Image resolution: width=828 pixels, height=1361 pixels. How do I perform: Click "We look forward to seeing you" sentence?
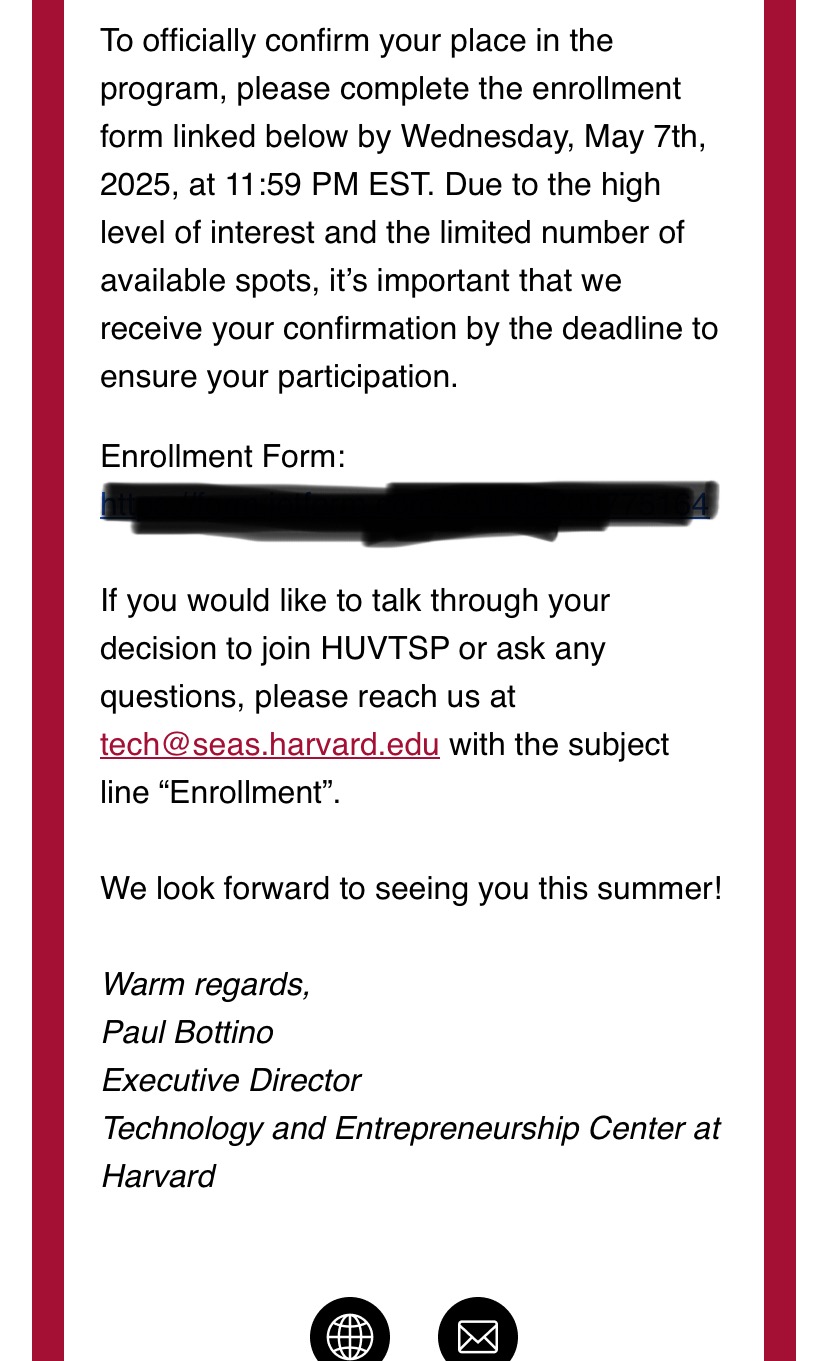410,888
